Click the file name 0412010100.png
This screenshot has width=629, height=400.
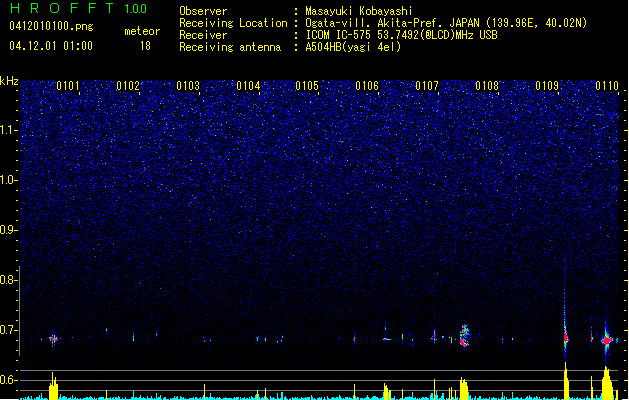51,26
